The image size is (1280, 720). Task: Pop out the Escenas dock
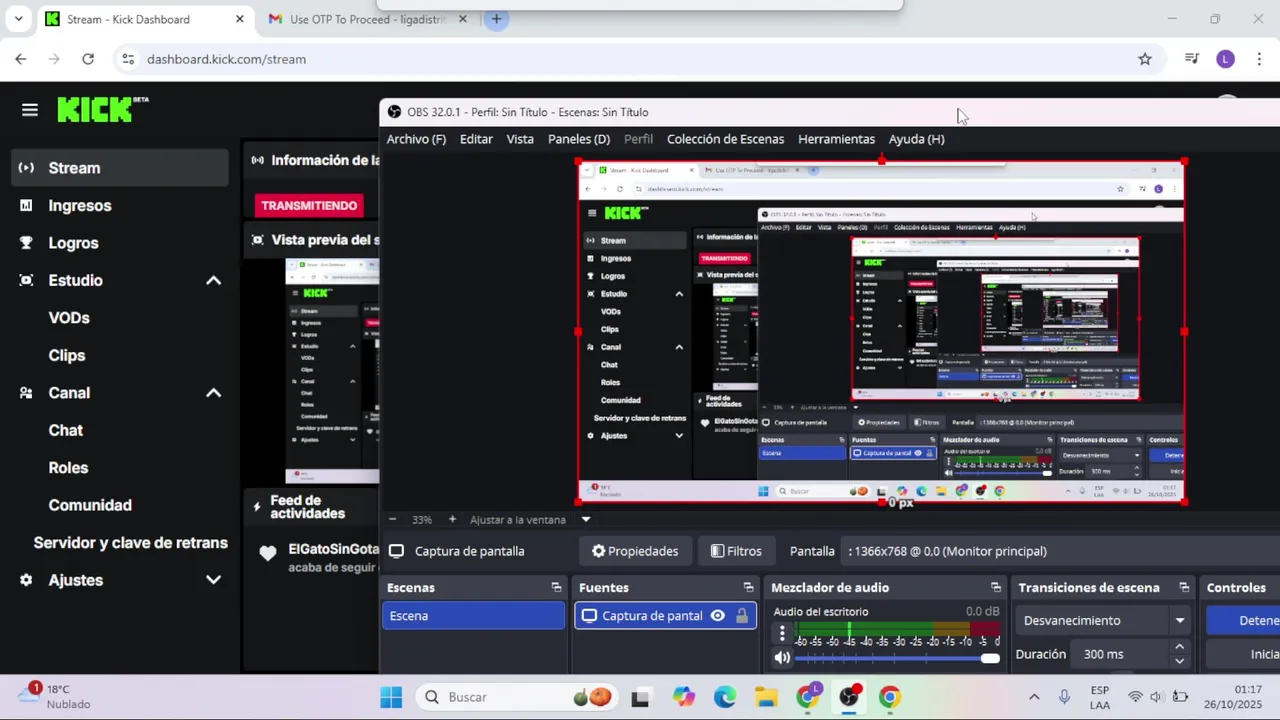(556, 588)
